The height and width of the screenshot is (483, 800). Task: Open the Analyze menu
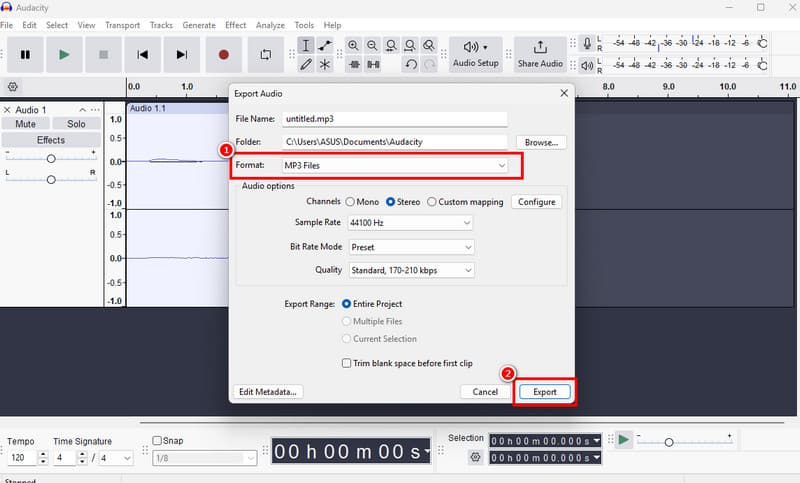[270, 25]
